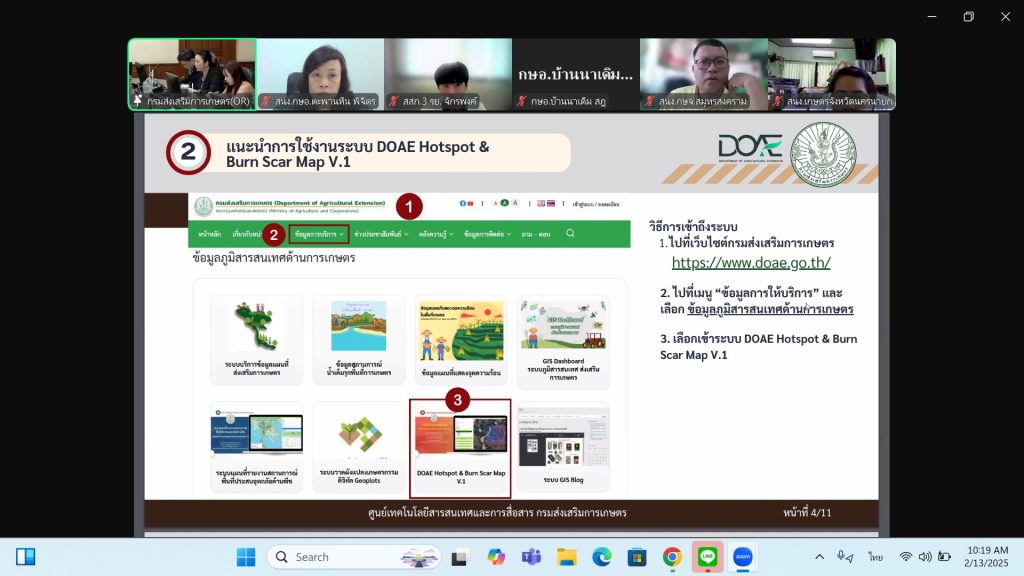
Task: Click the Department of Agricultural Extension site title
Action: [300, 203]
